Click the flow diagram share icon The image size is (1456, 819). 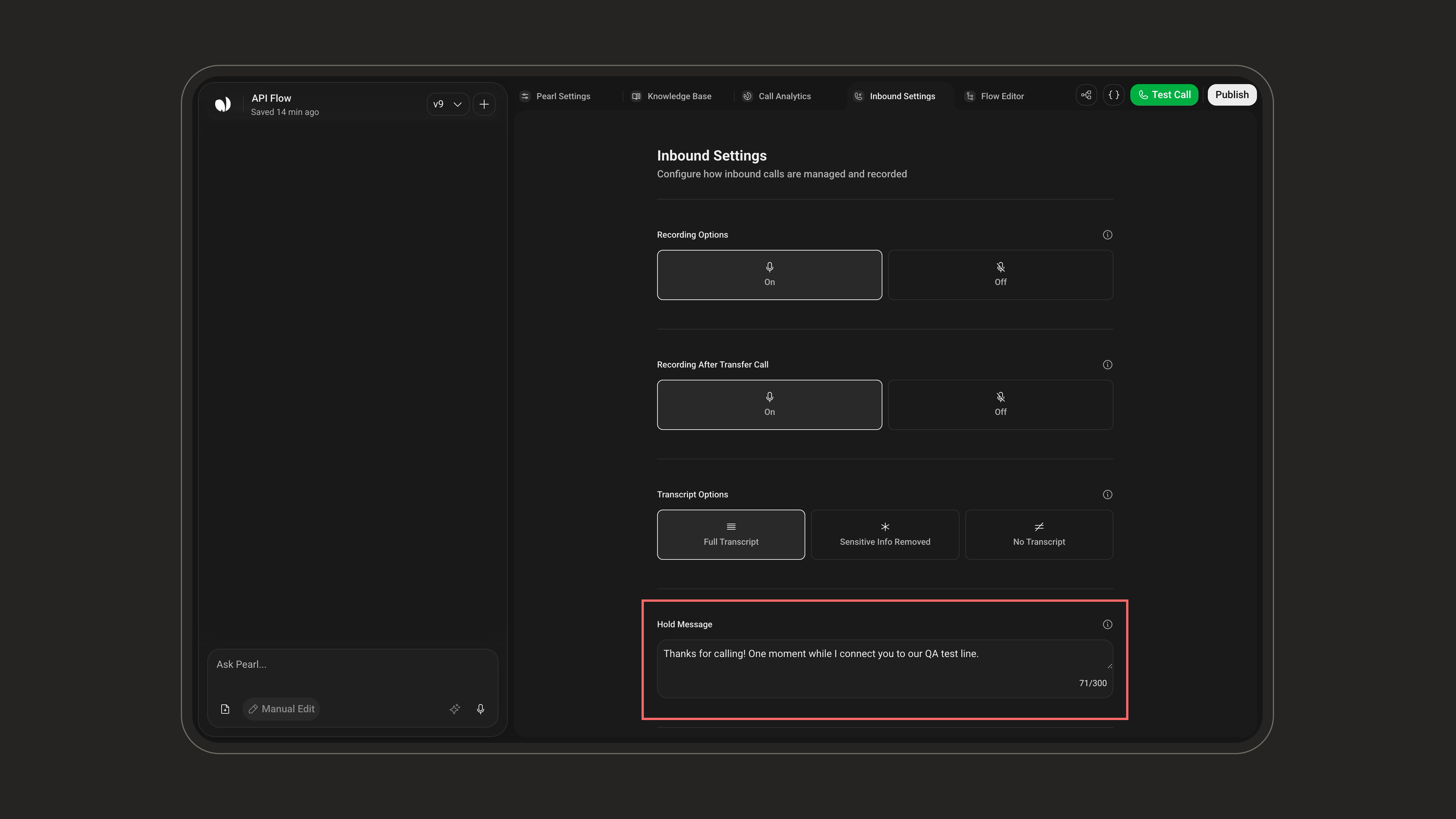[x=1086, y=95]
